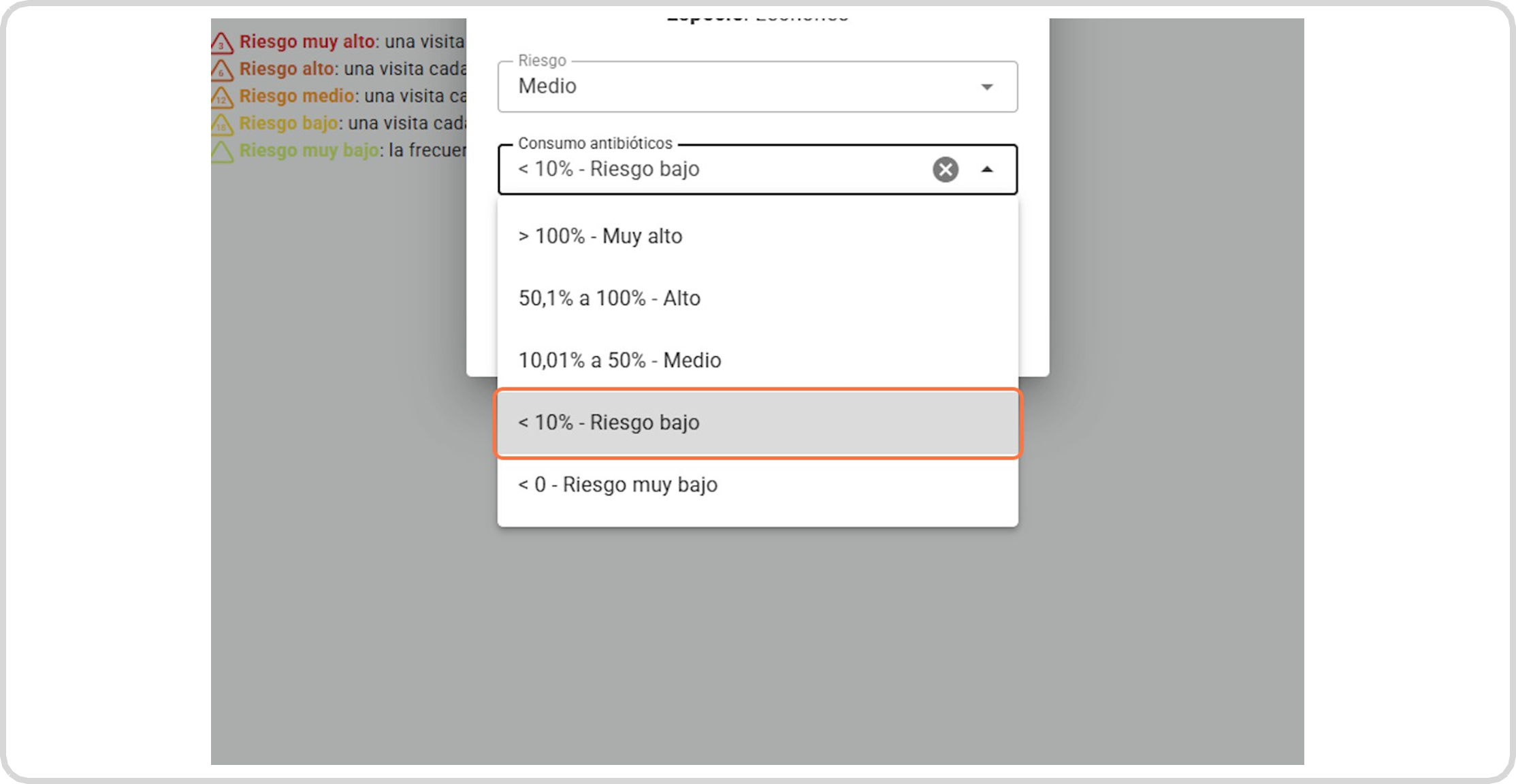Expand the Riesgo dropdown arrow
This screenshot has height=784, width=1516.
987,86
